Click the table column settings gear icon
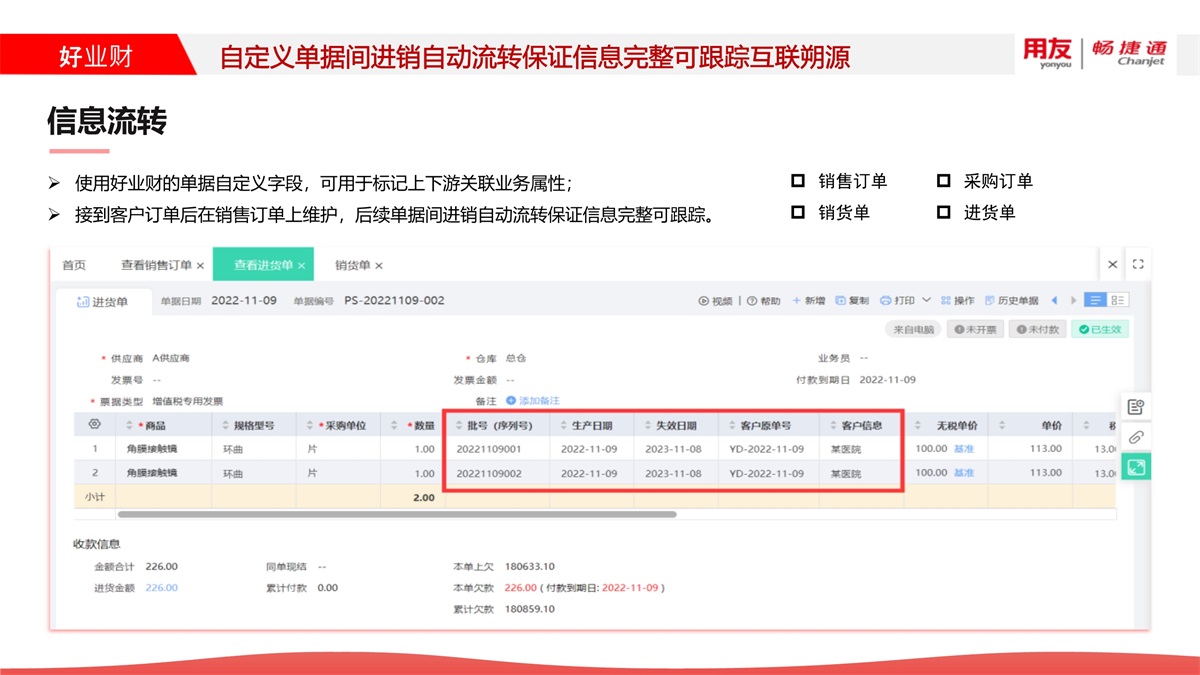This screenshot has height=675, width=1200. click(x=95, y=425)
